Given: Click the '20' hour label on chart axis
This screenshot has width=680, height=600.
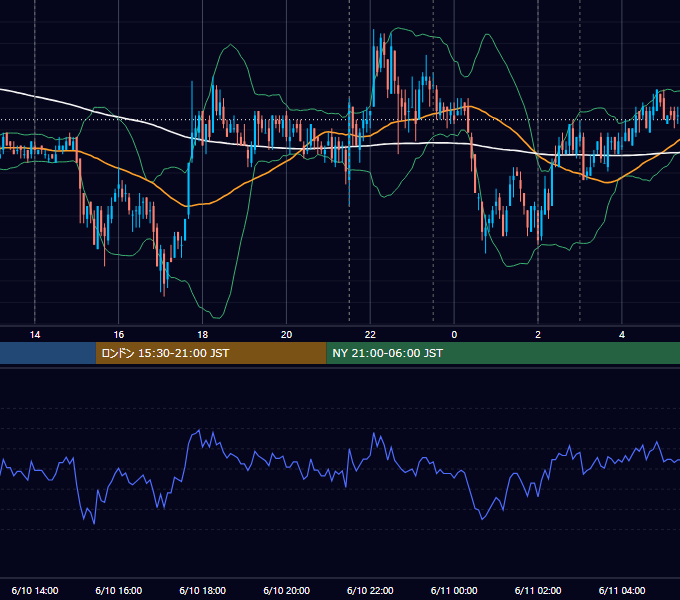Looking at the screenshot, I should click(286, 335).
